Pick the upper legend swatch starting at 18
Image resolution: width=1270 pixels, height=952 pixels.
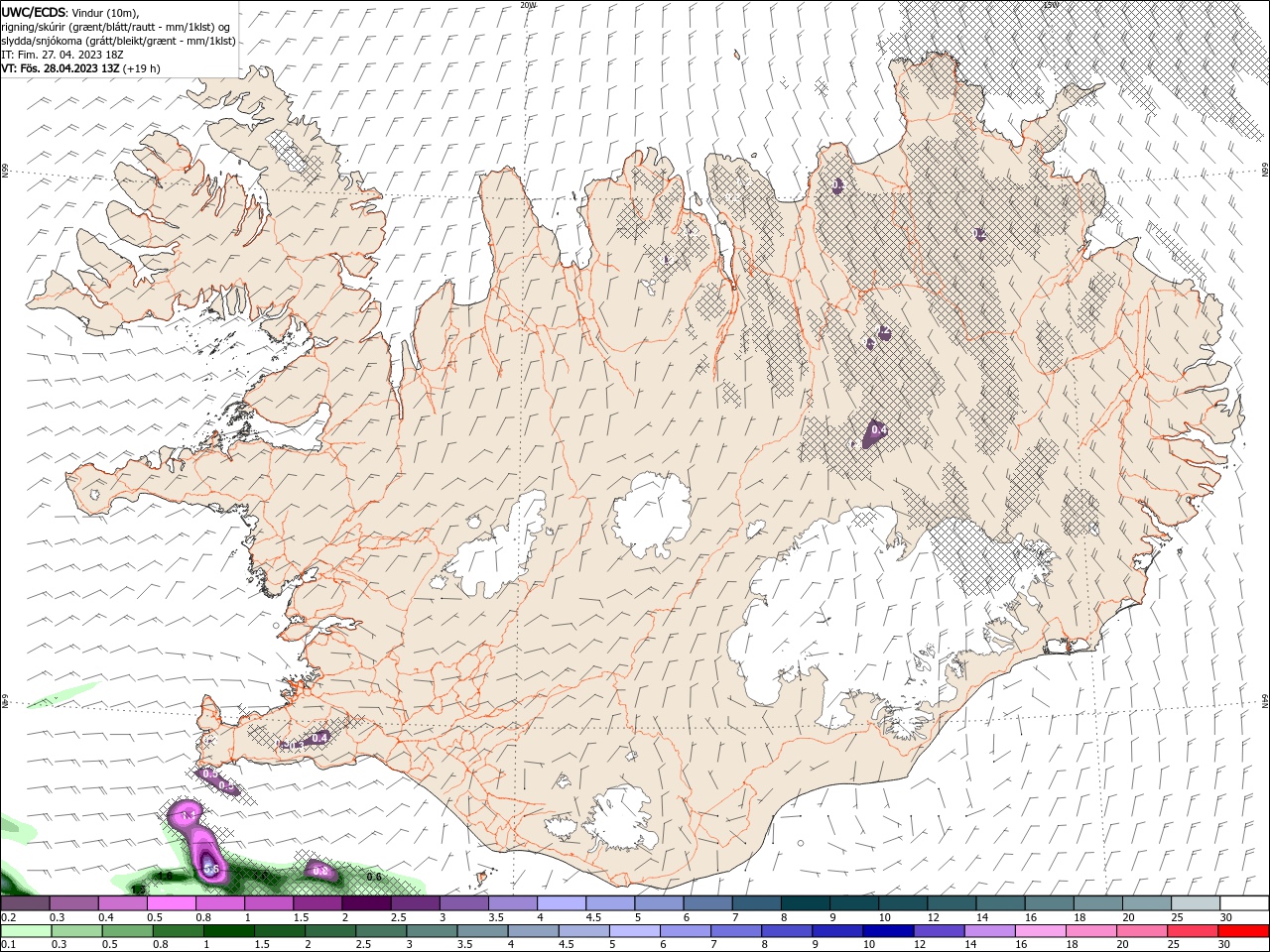point(1097,904)
